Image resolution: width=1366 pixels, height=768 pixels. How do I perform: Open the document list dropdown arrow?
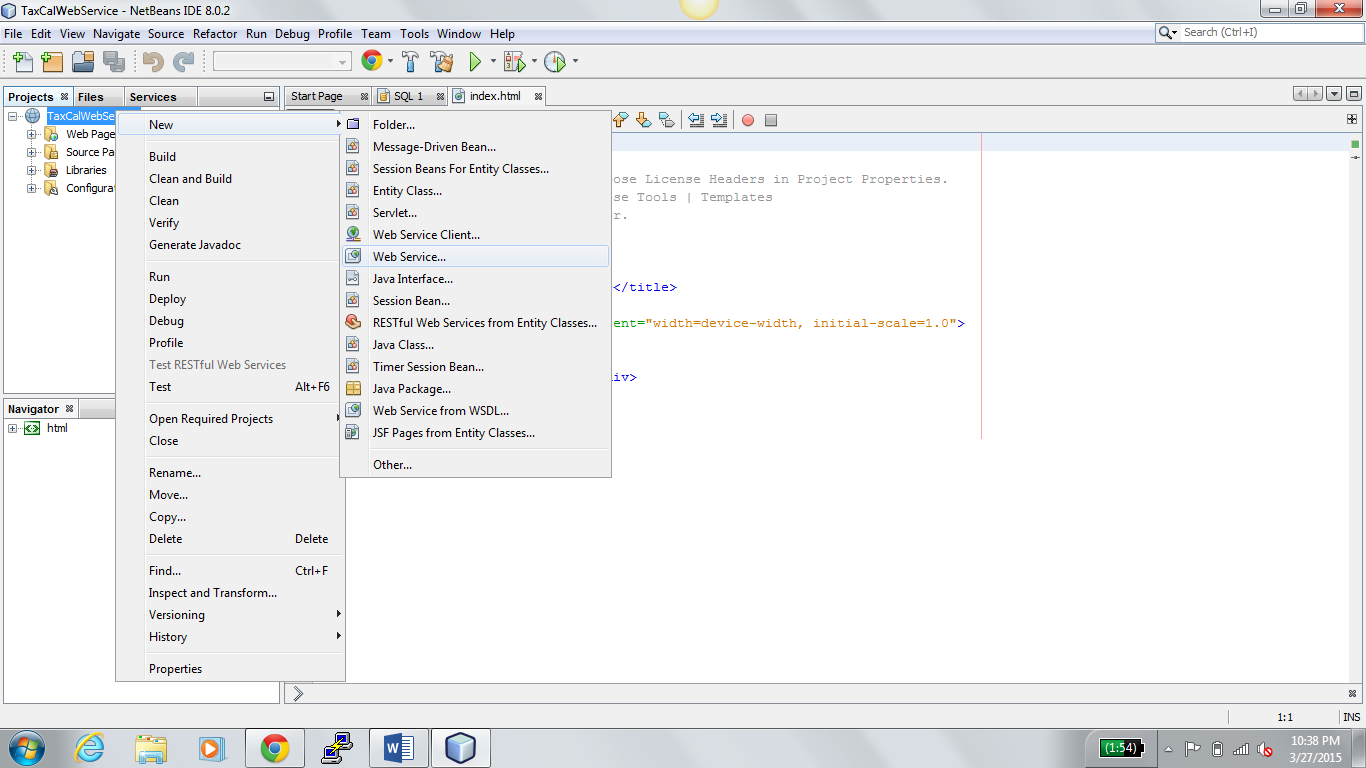tap(1334, 94)
